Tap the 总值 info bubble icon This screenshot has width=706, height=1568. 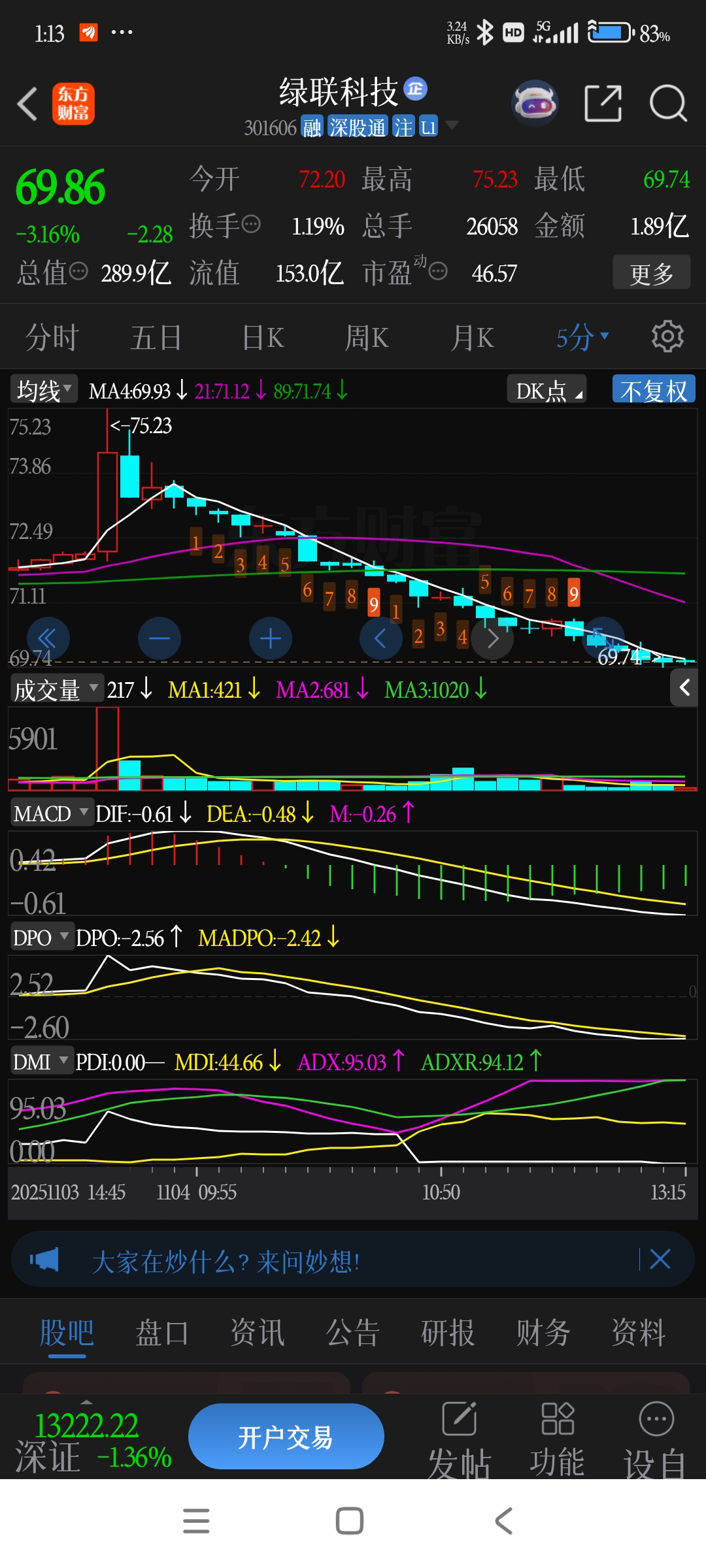pyautogui.click(x=78, y=271)
